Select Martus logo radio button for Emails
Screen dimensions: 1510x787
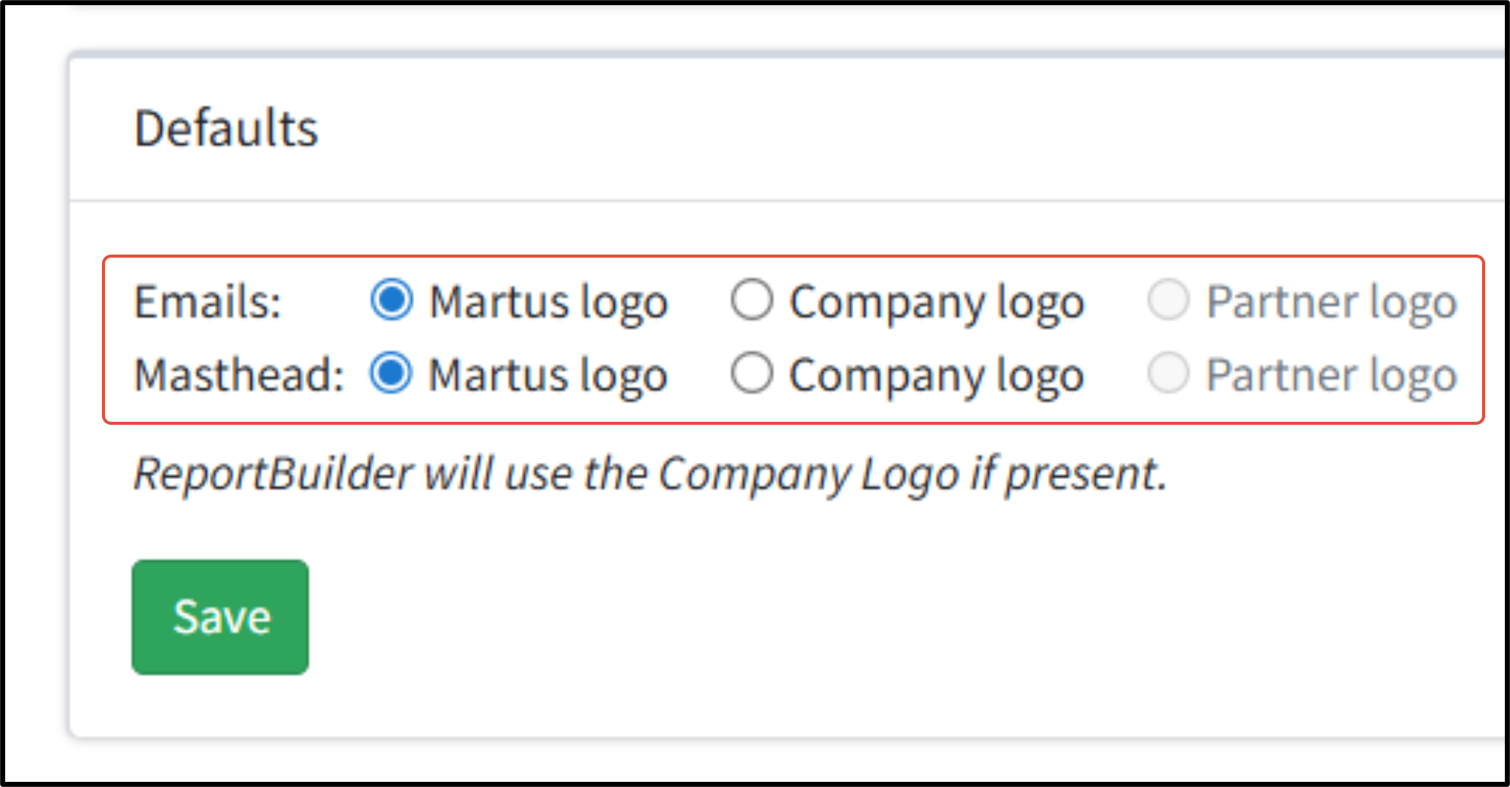tap(391, 300)
